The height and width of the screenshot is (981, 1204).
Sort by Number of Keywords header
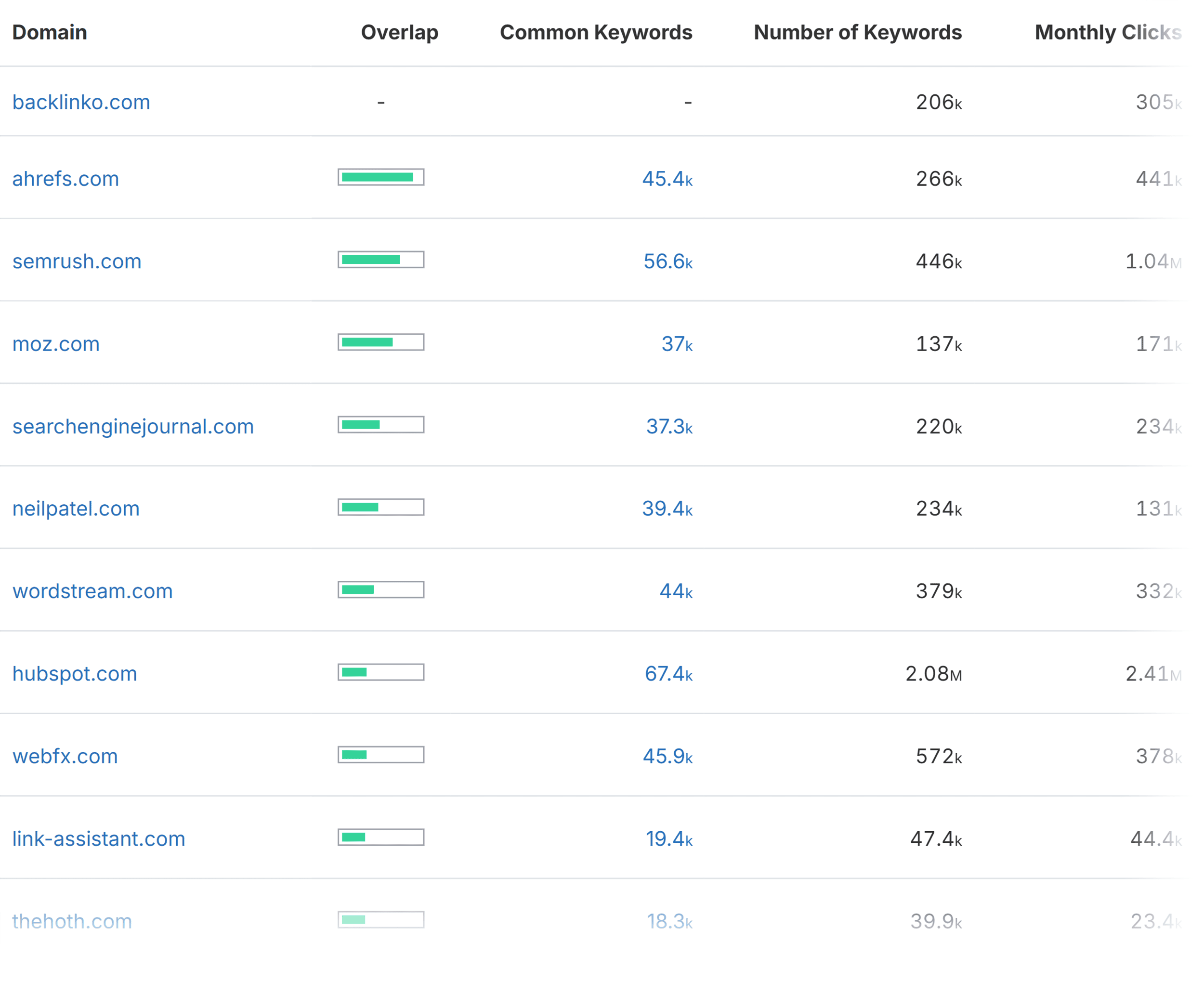pos(858,32)
